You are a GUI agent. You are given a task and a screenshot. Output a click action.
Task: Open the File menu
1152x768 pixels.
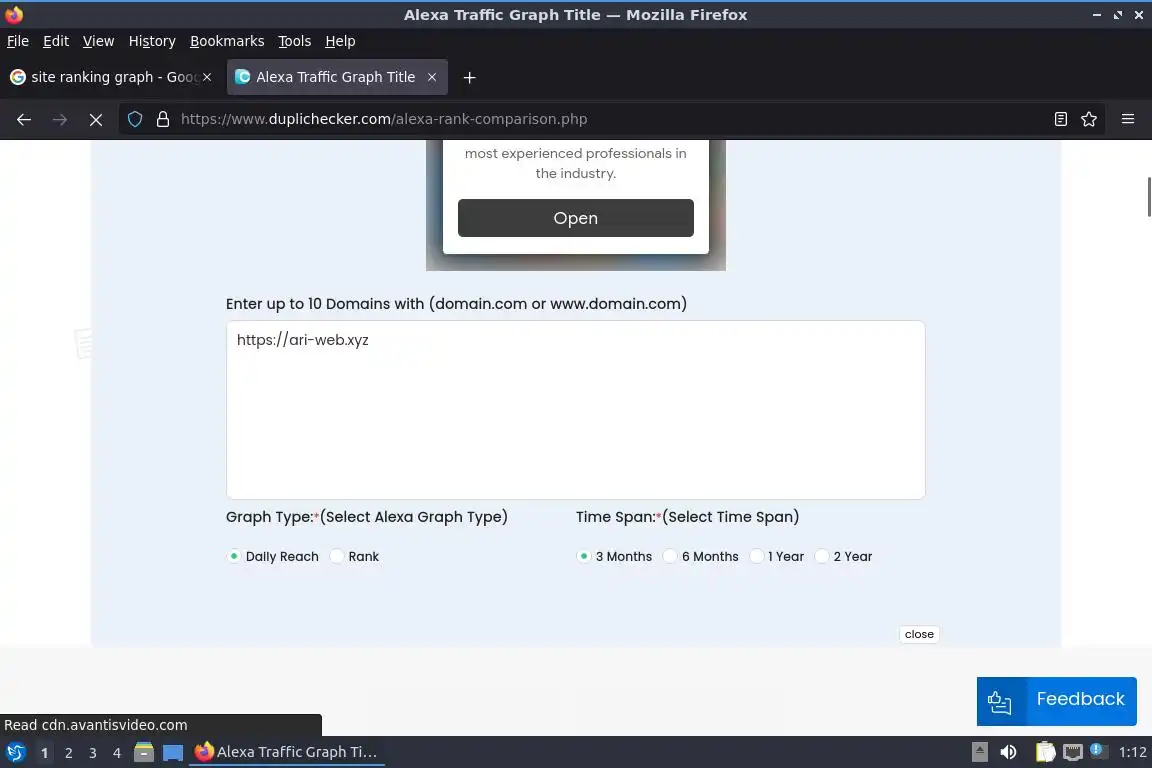18,41
